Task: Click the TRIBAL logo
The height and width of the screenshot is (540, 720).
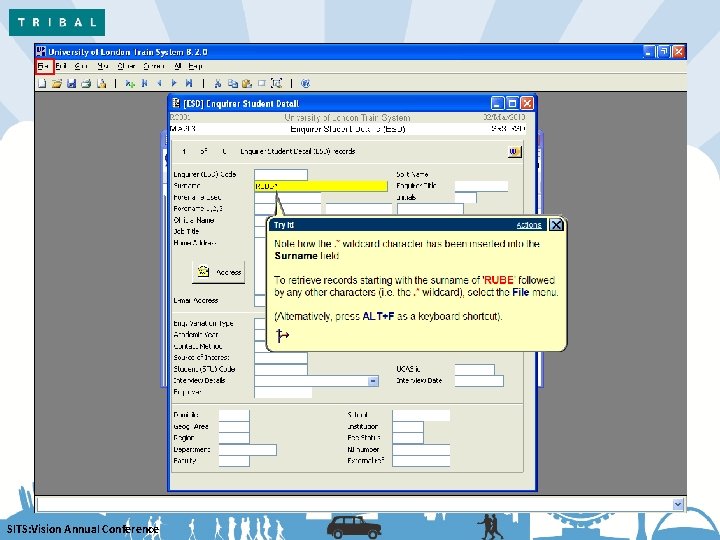Action: (x=57, y=22)
